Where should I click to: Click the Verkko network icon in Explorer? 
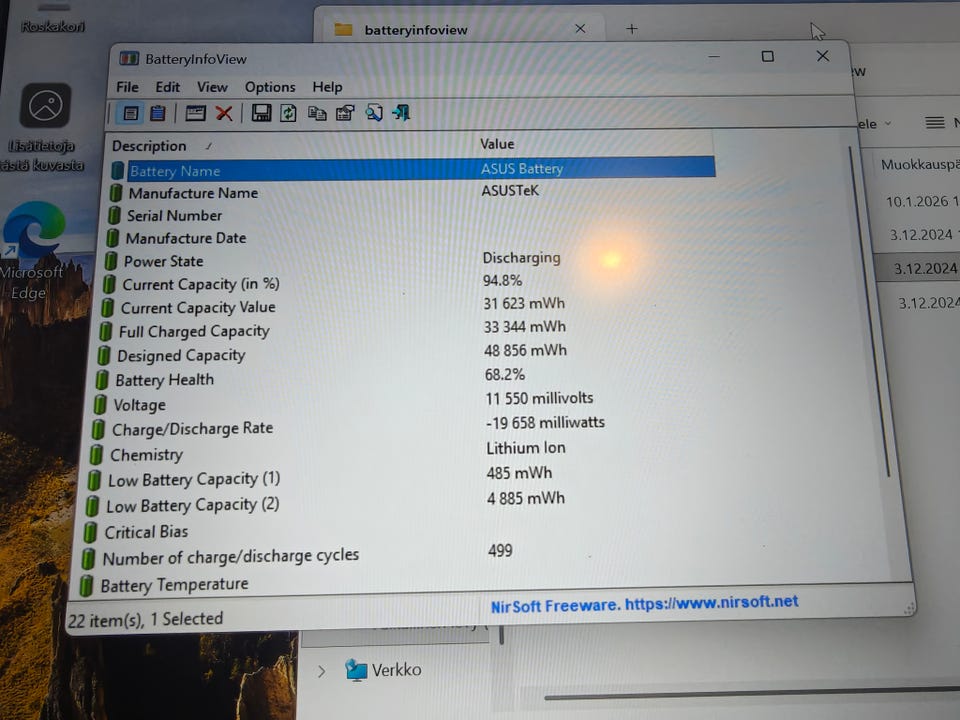[356, 670]
